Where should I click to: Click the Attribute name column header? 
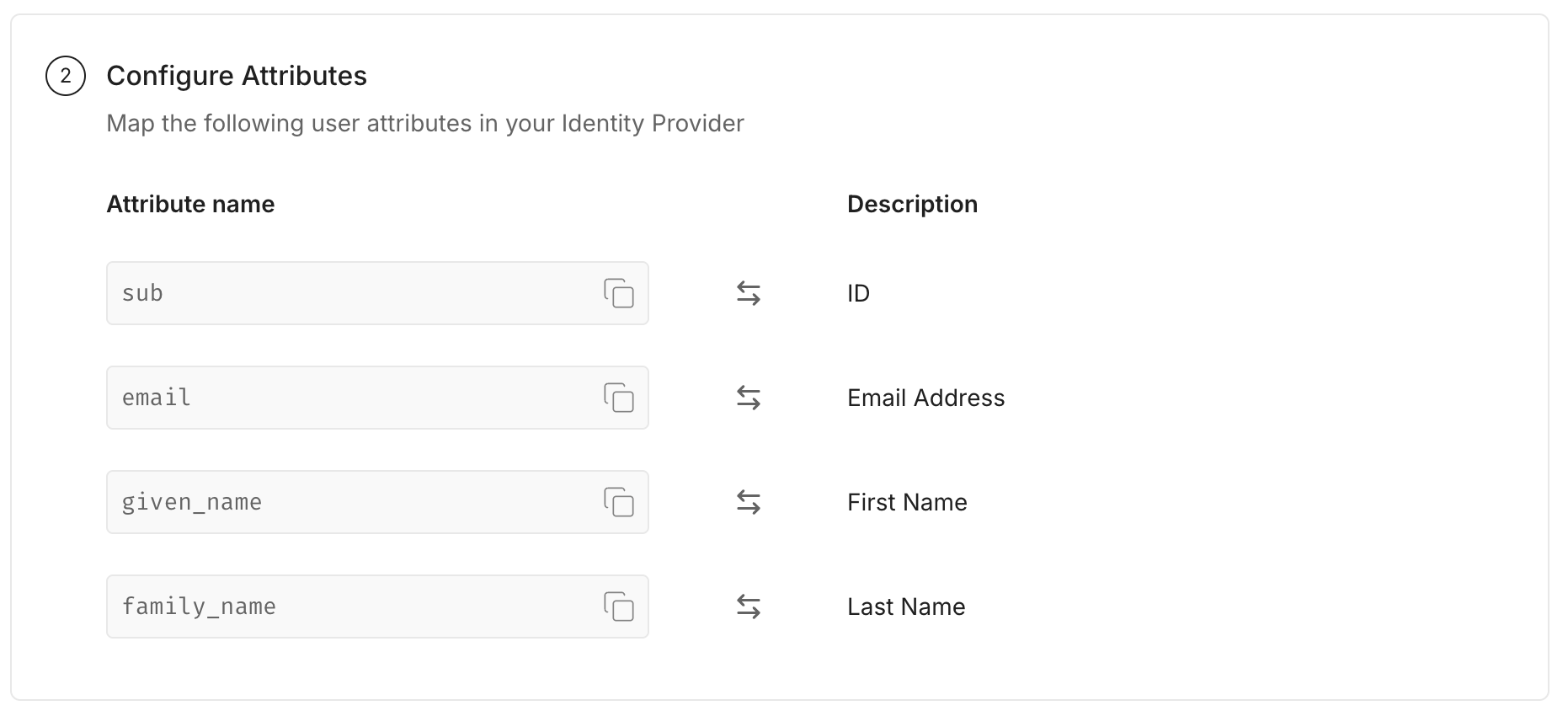coord(189,204)
